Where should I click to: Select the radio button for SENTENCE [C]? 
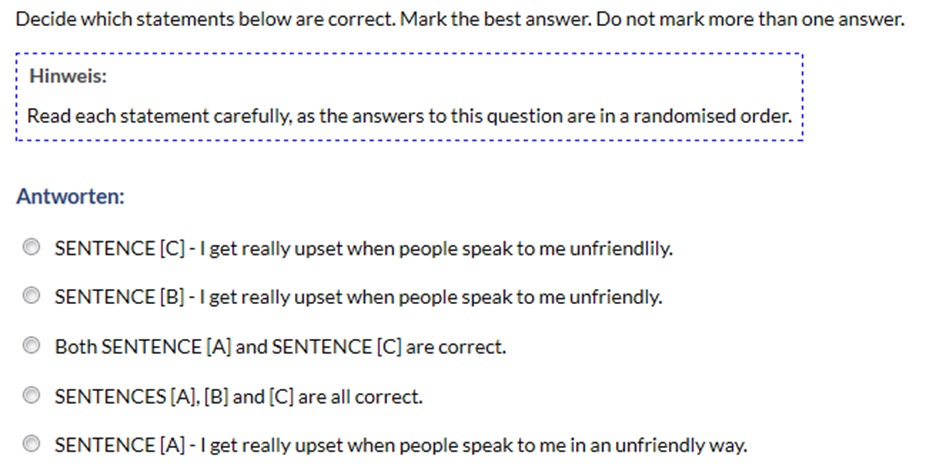tap(31, 246)
